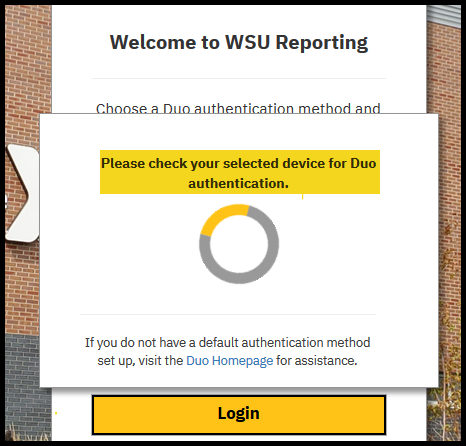Image resolution: width=466 pixels, height=446 pixels.
Task: Click the 'Please check your selected device' line
Action: tap(239, 164)
